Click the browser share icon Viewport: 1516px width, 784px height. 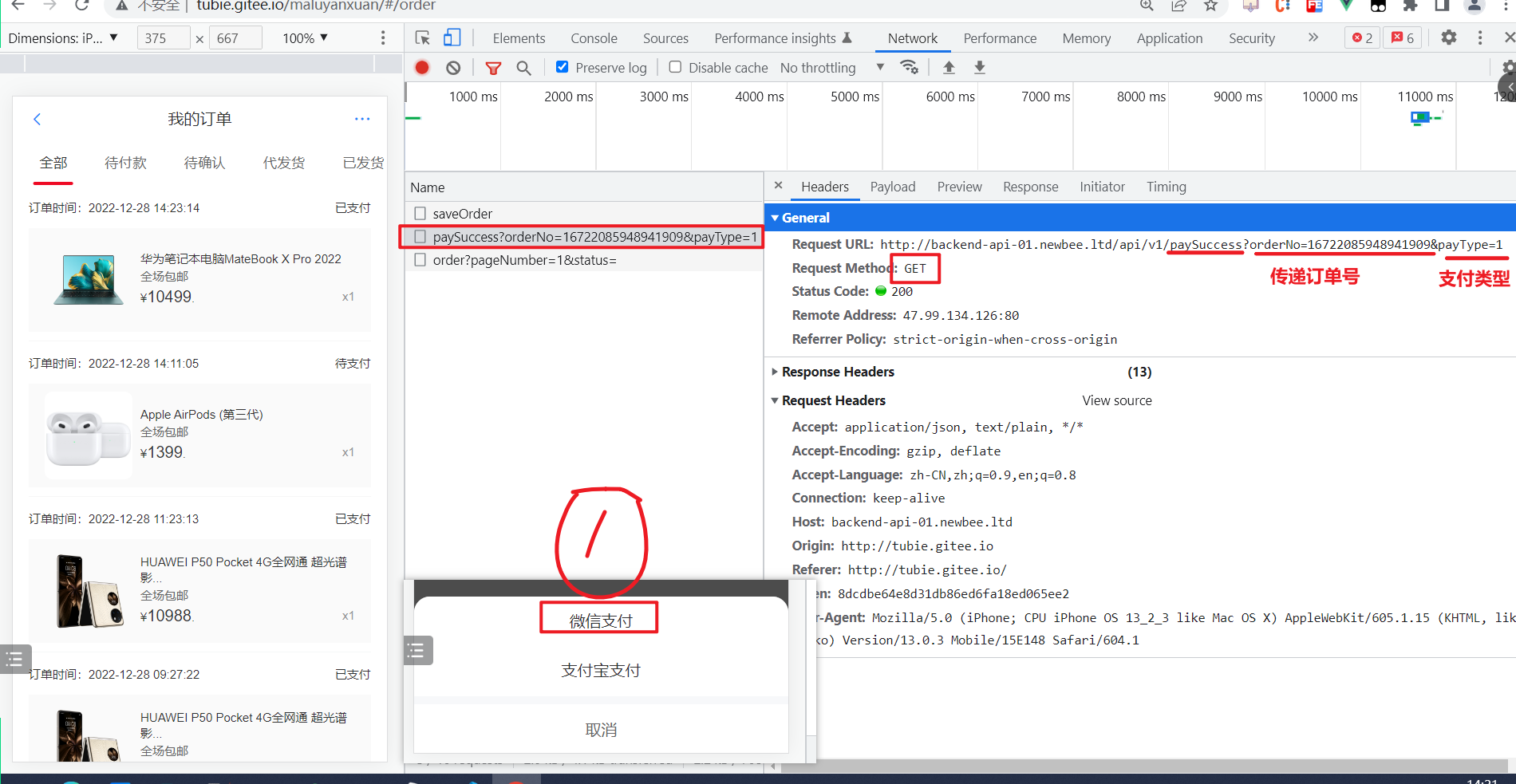1178,6
